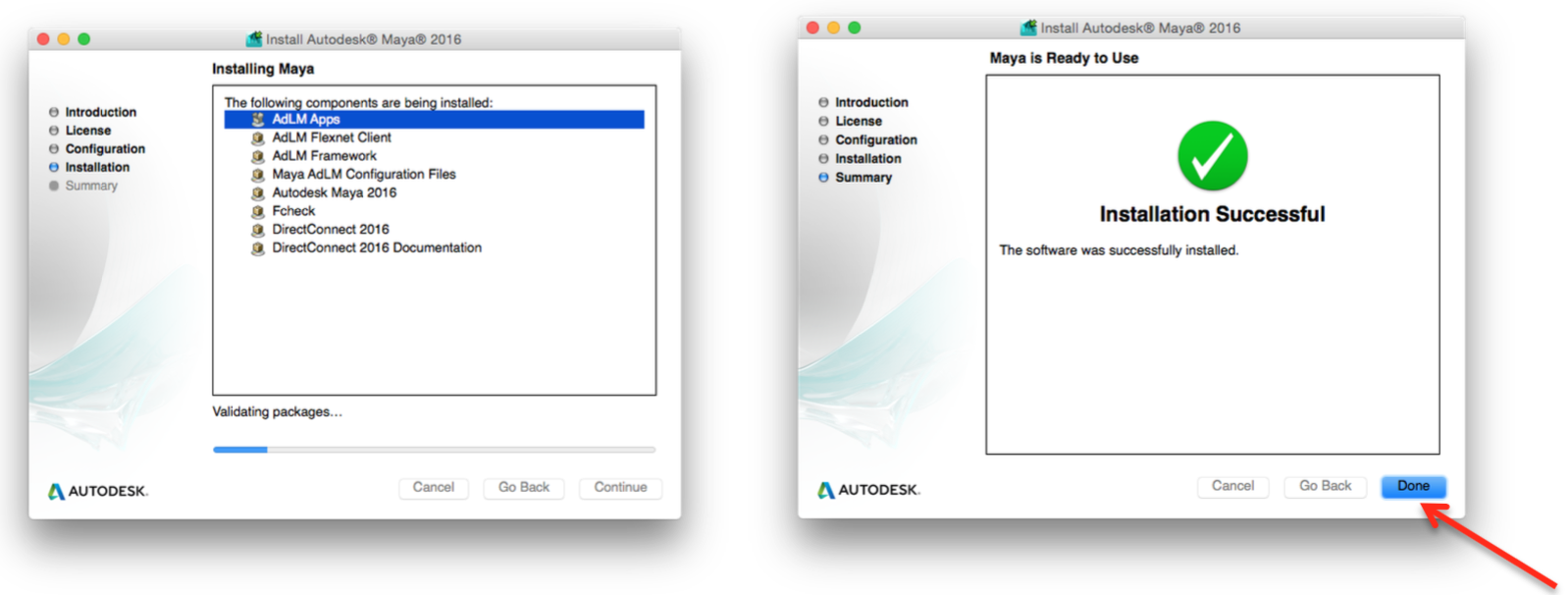Click the Summary step bullet in the Ready to Use window

(x=823, y=178)
